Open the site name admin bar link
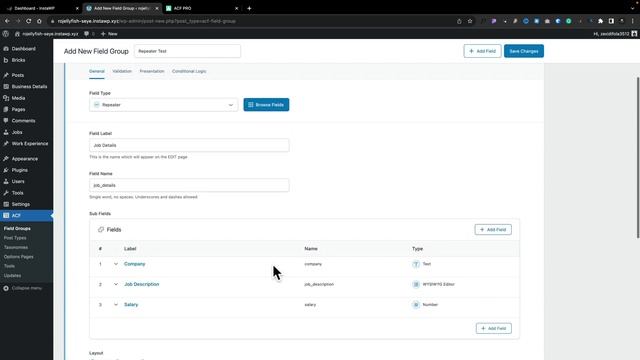The height and width of the screenshot is (360, 640). 47,34
